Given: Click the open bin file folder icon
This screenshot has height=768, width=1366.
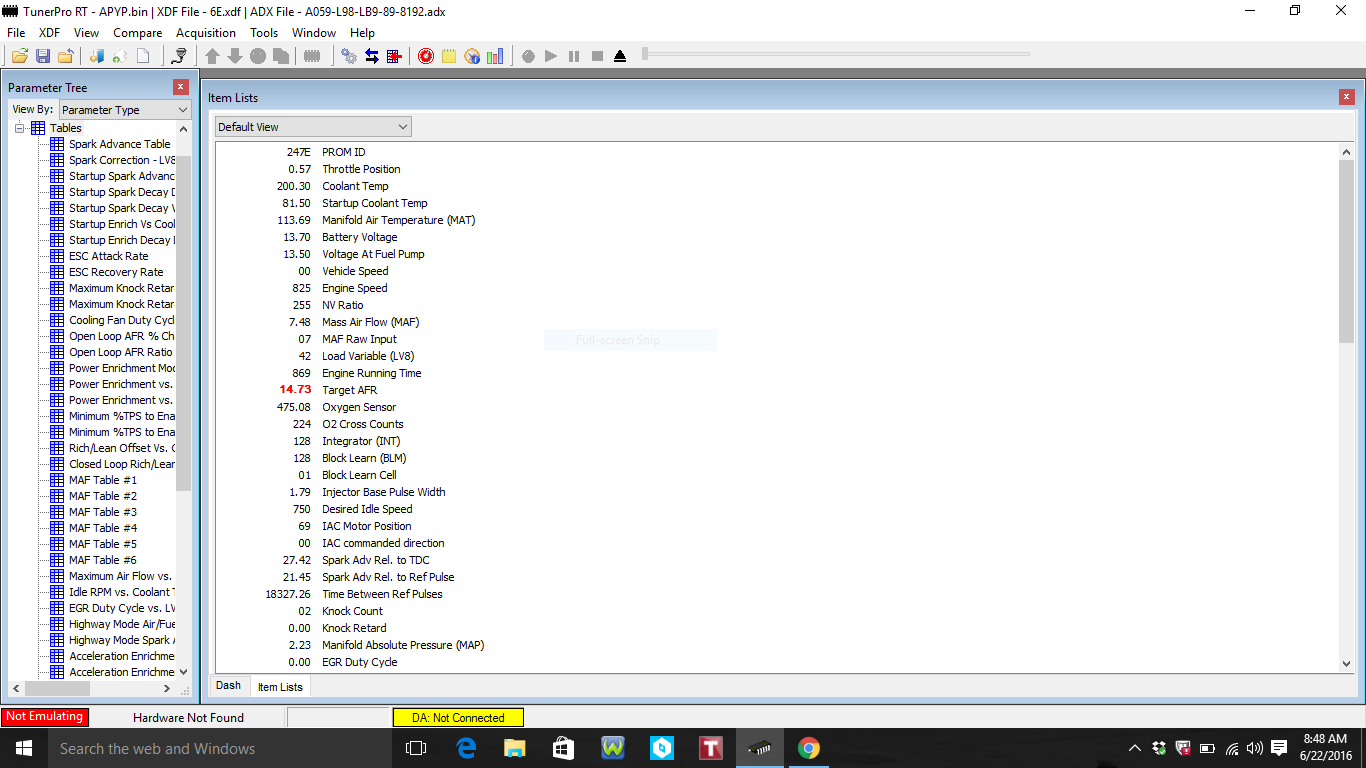Looking at the screenshot, I should [19, 56].
